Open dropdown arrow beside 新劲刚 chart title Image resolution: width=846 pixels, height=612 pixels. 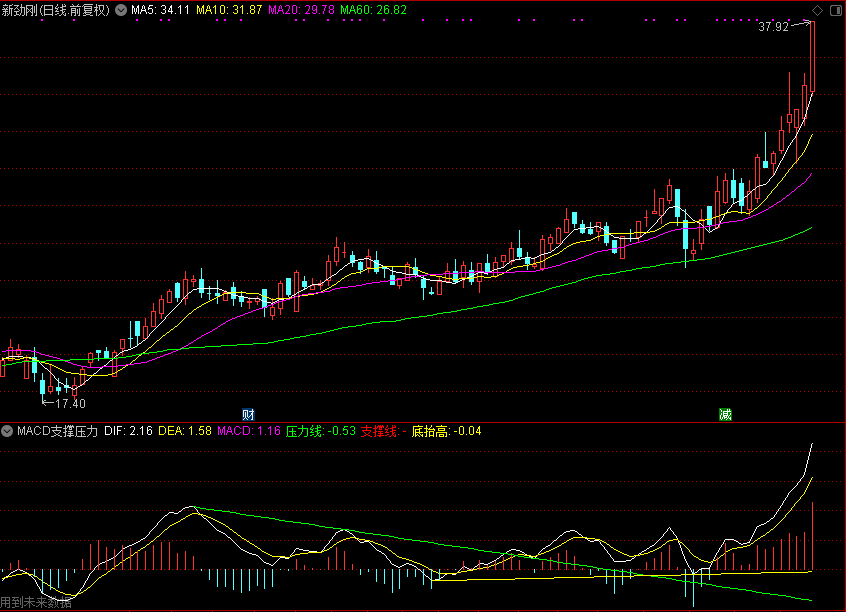pyautogui.click(x=122, y=10)
